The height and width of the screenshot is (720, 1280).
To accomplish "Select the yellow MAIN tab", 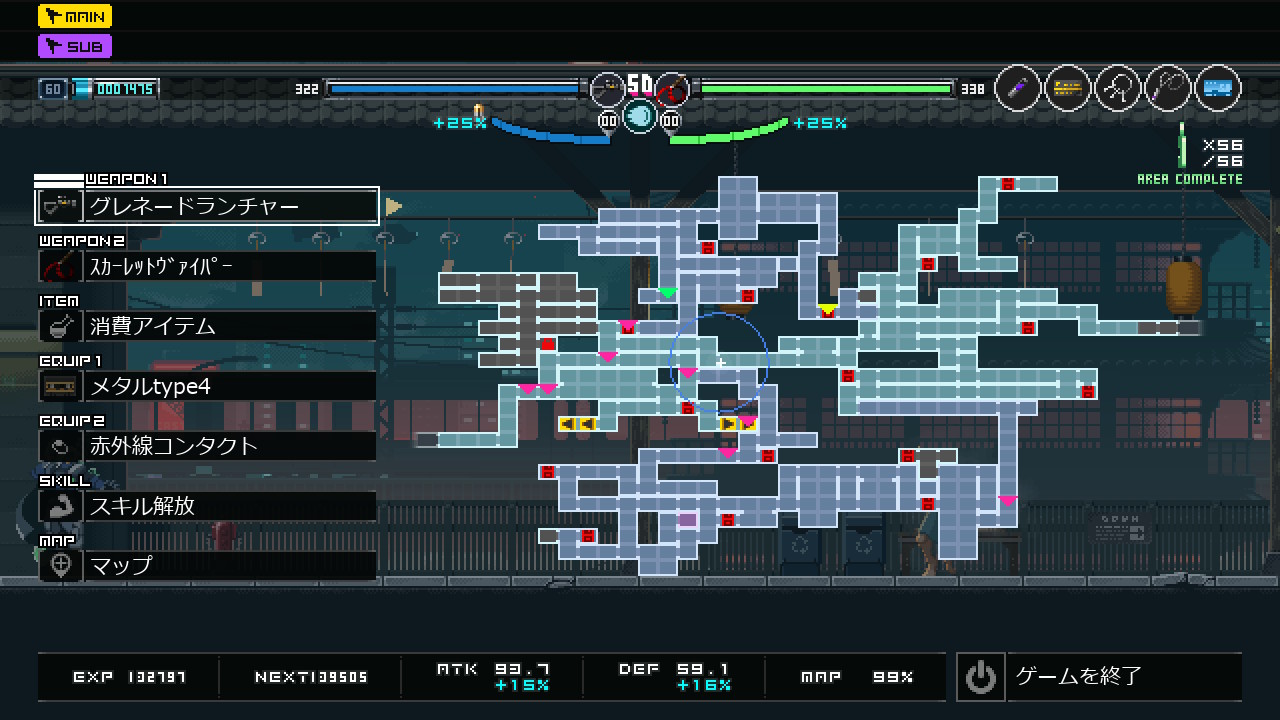I will coord(75,16).
